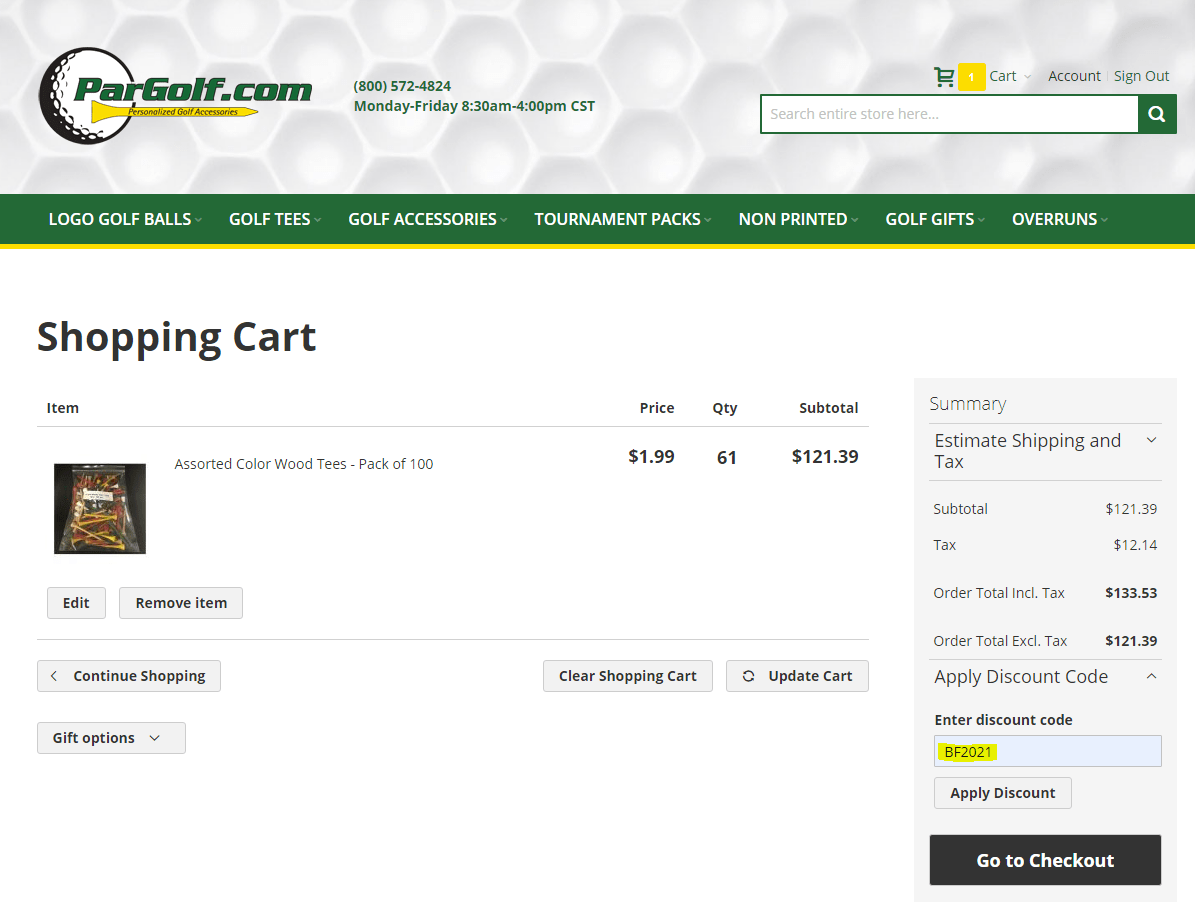Click the refresh icon on Update Cart
Screen dimensions: 1195x902
coord(748,676)
